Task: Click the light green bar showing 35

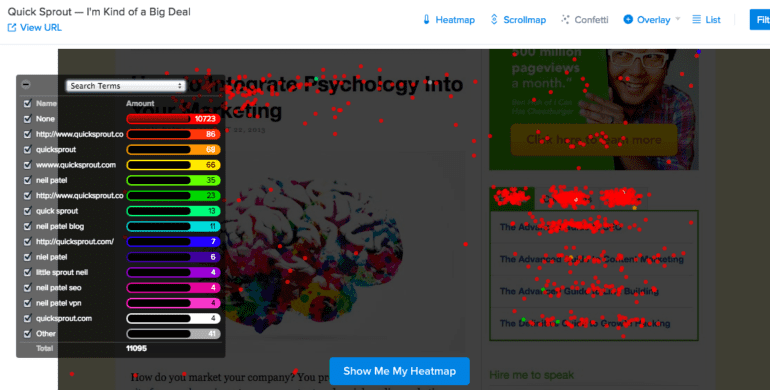Action: click(173, 180)
